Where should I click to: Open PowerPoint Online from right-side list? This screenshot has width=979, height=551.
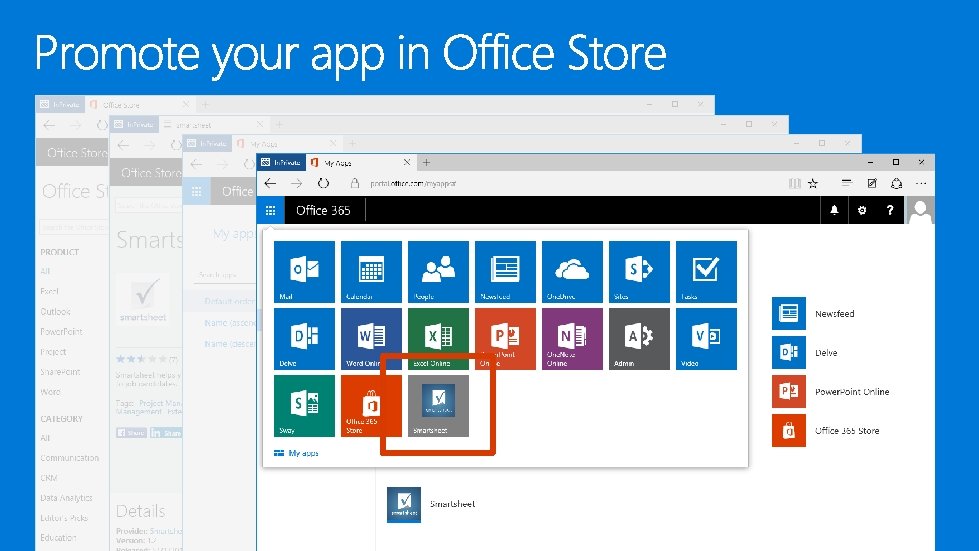[831, 392]
